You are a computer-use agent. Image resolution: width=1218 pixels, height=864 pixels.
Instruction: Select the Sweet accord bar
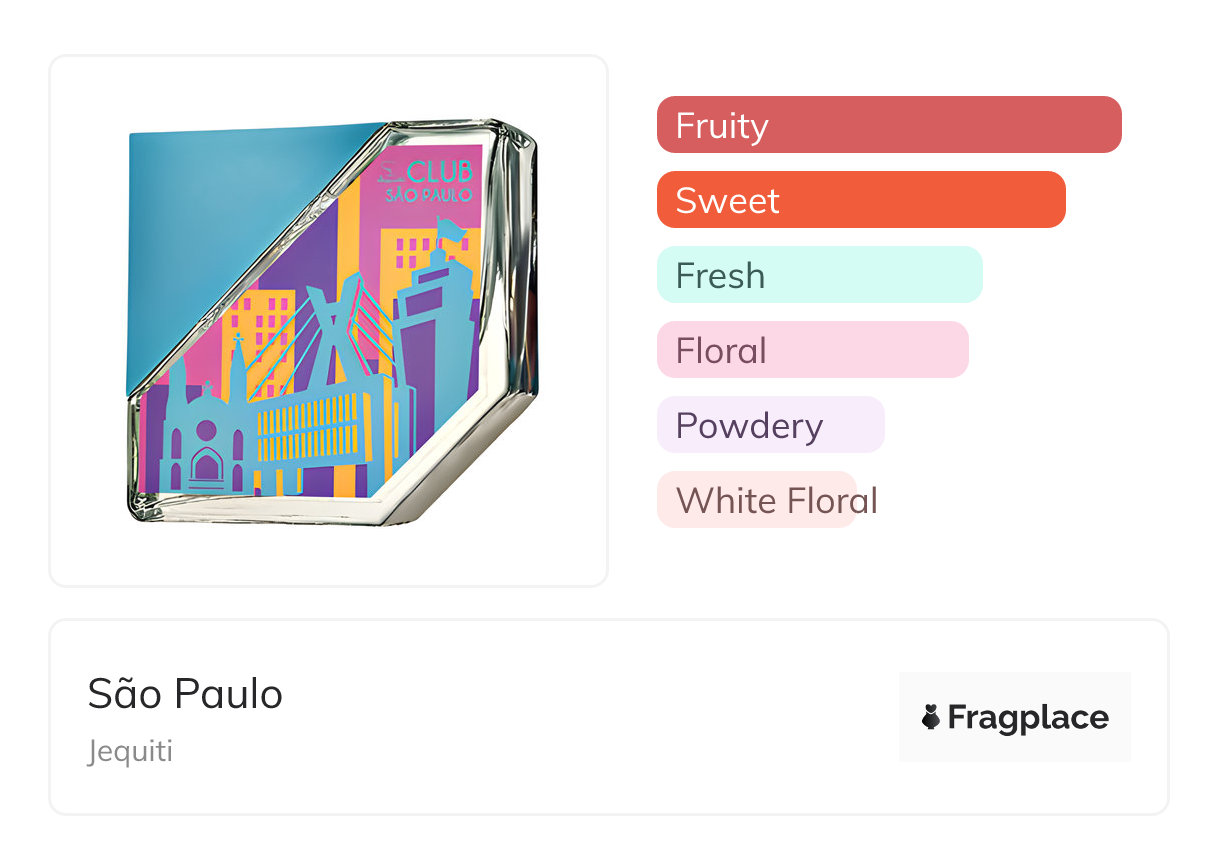pos(860,200)
